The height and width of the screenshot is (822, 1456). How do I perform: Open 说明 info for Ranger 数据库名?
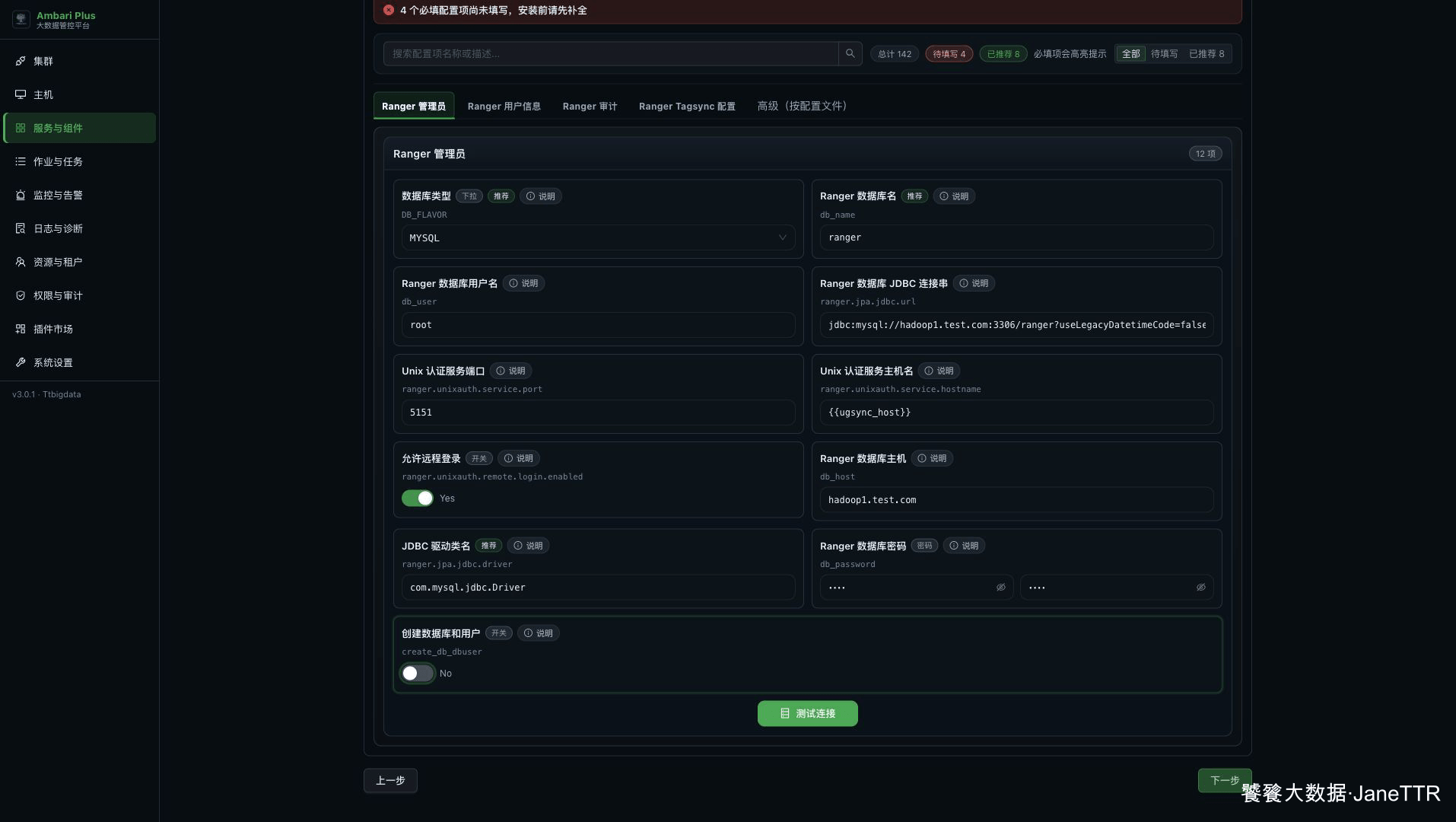[x=954, y=196]
